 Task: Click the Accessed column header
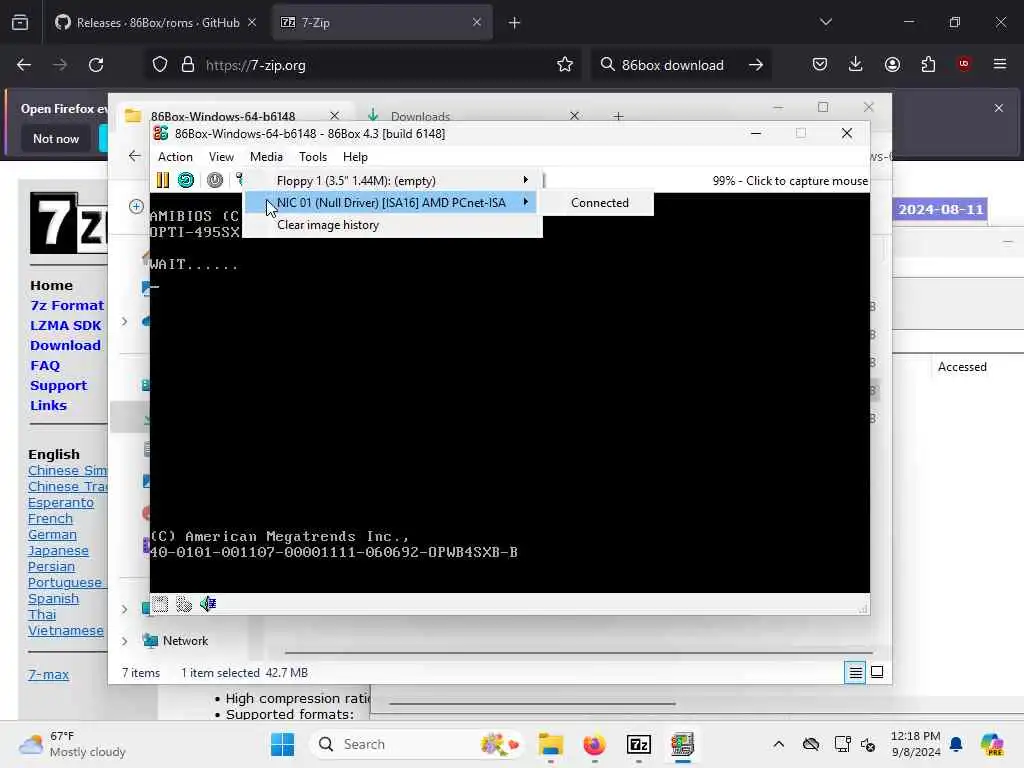pos(962,367)
